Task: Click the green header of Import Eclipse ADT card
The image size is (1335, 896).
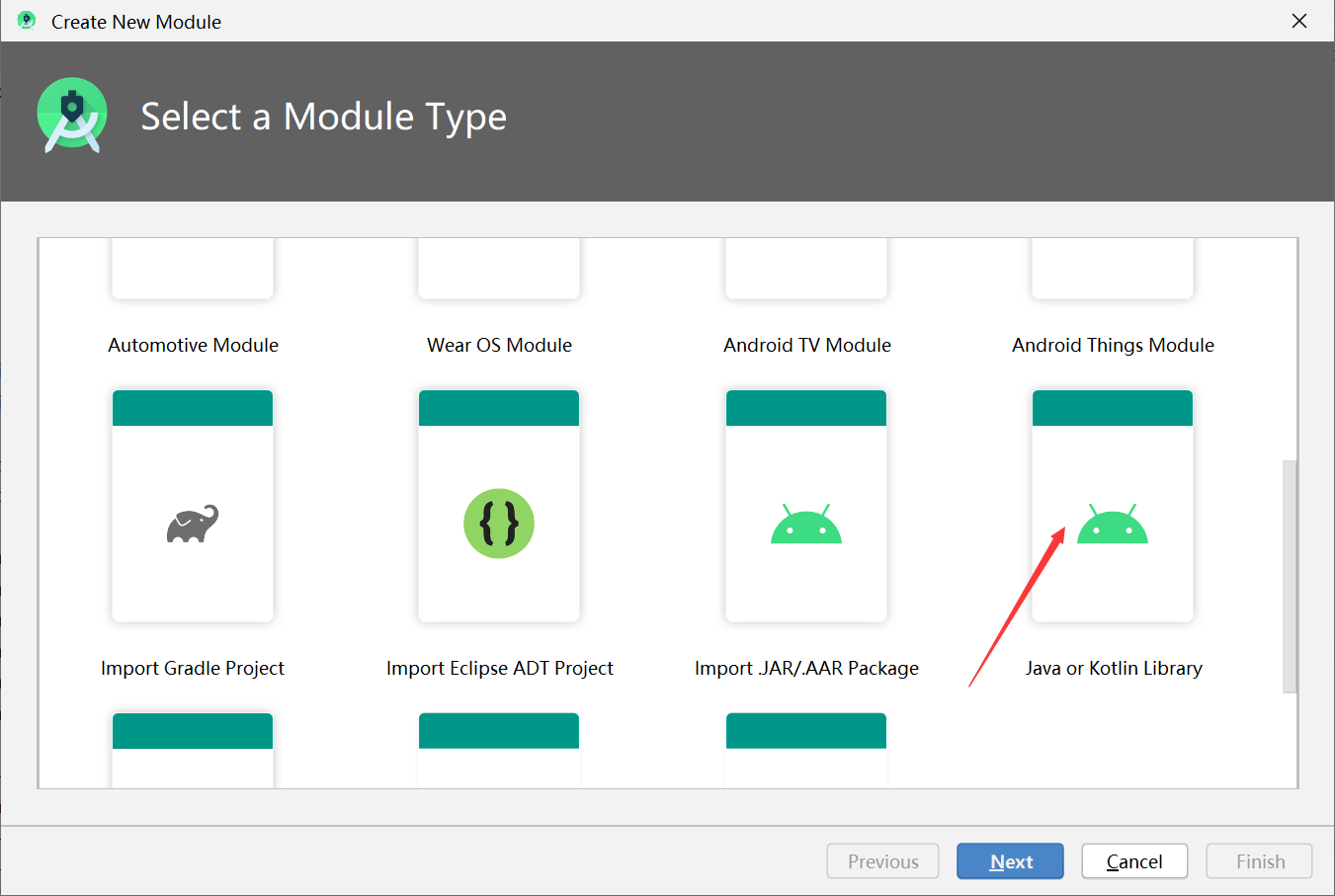Action: coord(499,408)
